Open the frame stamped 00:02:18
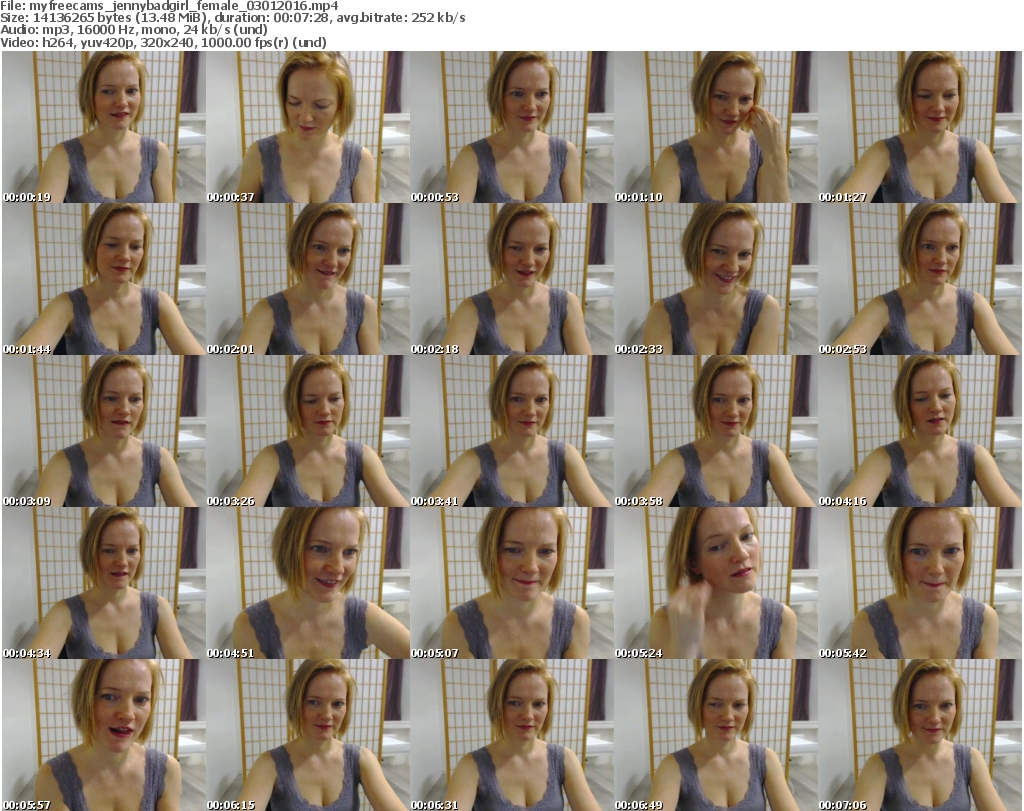 pyautogui.click(x=511, y=279)
